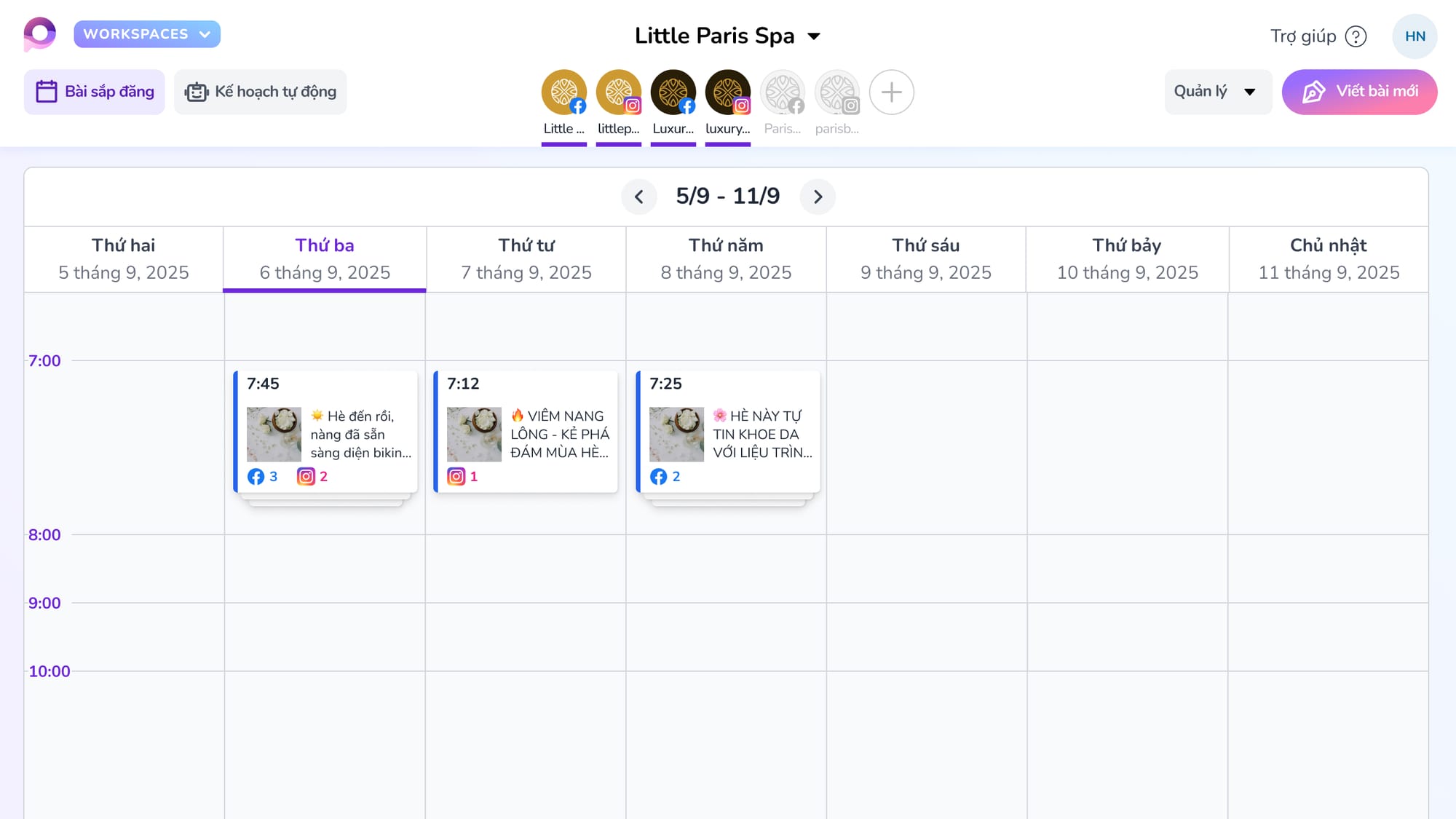Click the HÈ NÀY TỰ TIN post text
1456x819 pixels.
pyautogui.click(x=762, y=434)
